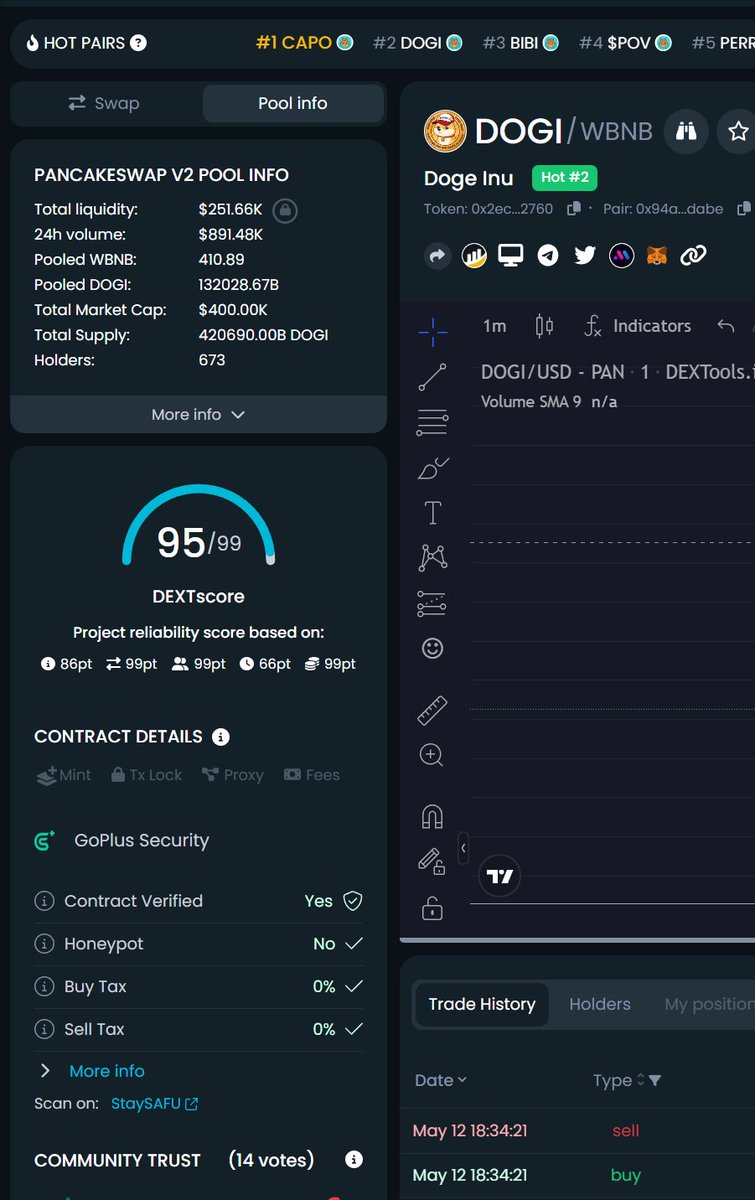
Task: Open the chart-bars circular logo link
Action: pos(474,256)
